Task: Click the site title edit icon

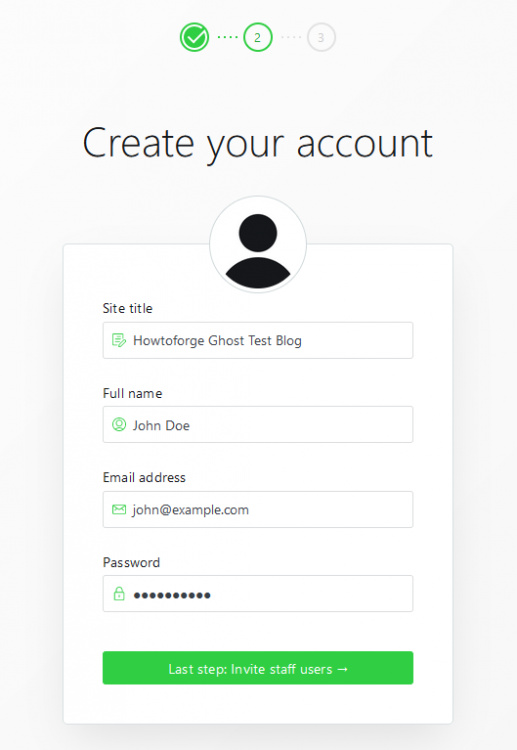Action: coord(119,340)
